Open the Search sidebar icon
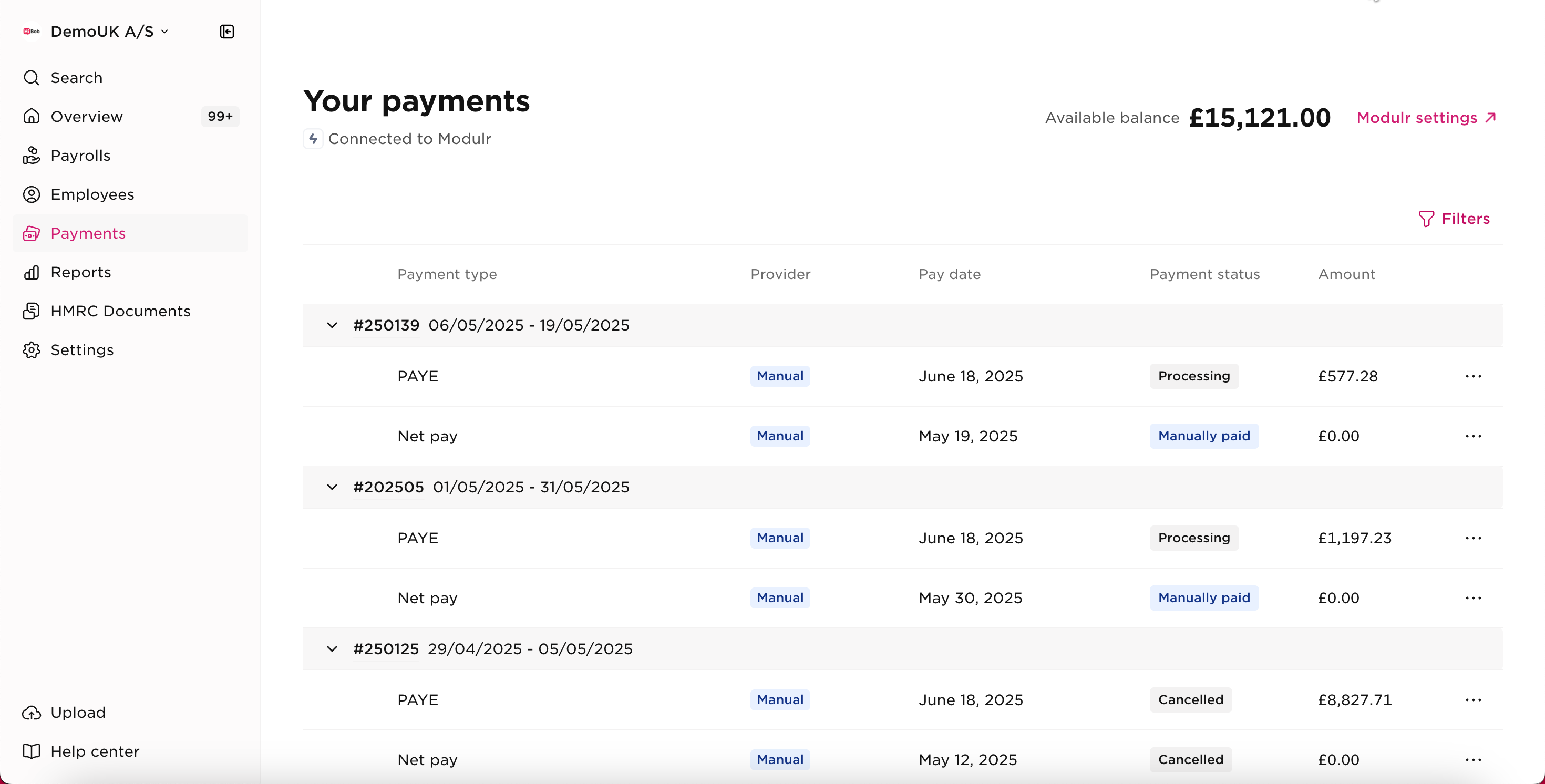Screen dimensions: 1545x784 (x=31, y=77)
